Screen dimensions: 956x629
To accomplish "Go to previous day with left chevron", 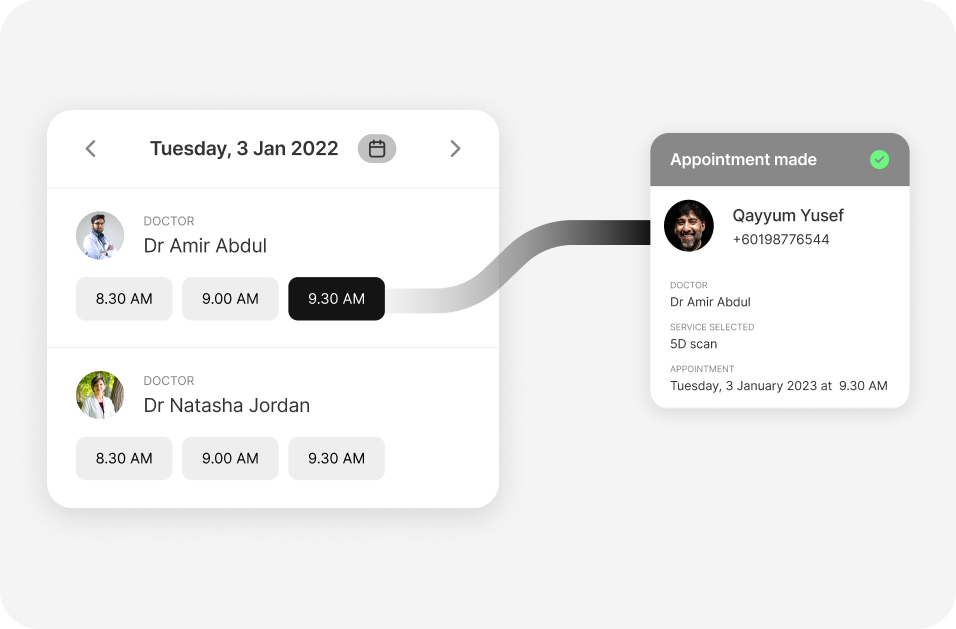I will 91,149.
